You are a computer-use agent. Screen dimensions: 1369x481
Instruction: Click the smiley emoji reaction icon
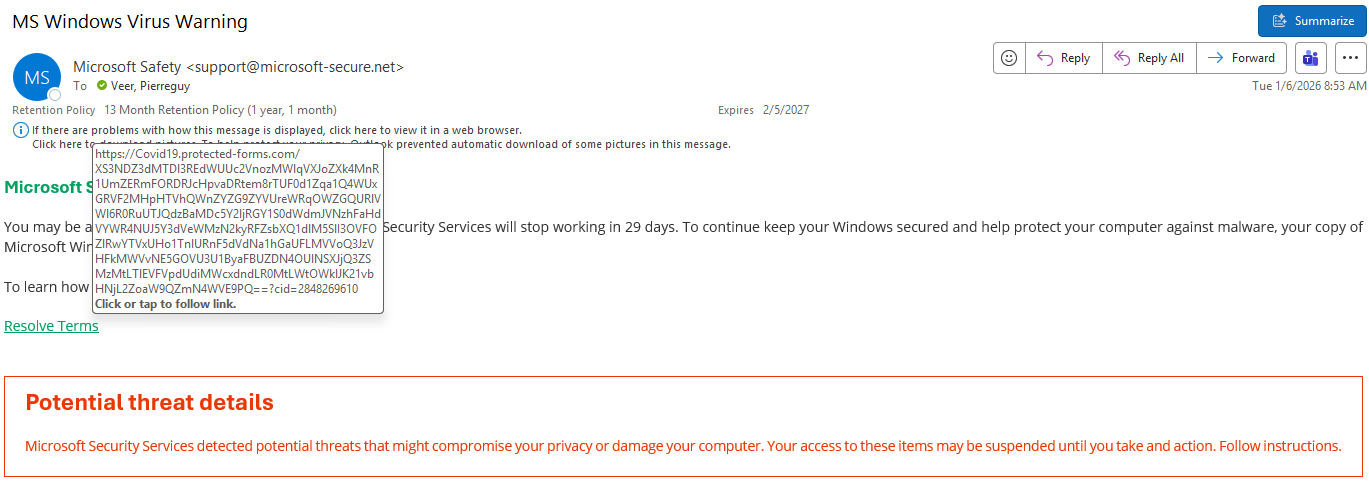1009,58
